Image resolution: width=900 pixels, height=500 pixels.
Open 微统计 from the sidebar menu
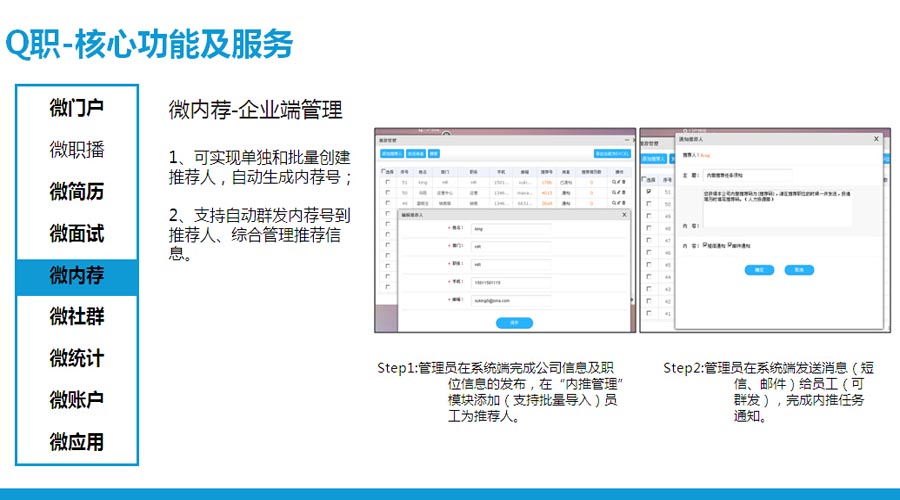(77, 358)
